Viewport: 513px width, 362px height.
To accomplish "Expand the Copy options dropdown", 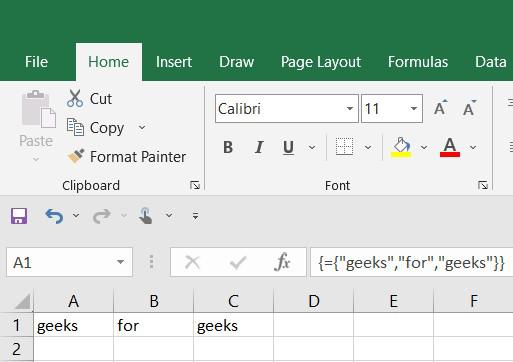I will (x=142, y=127).
